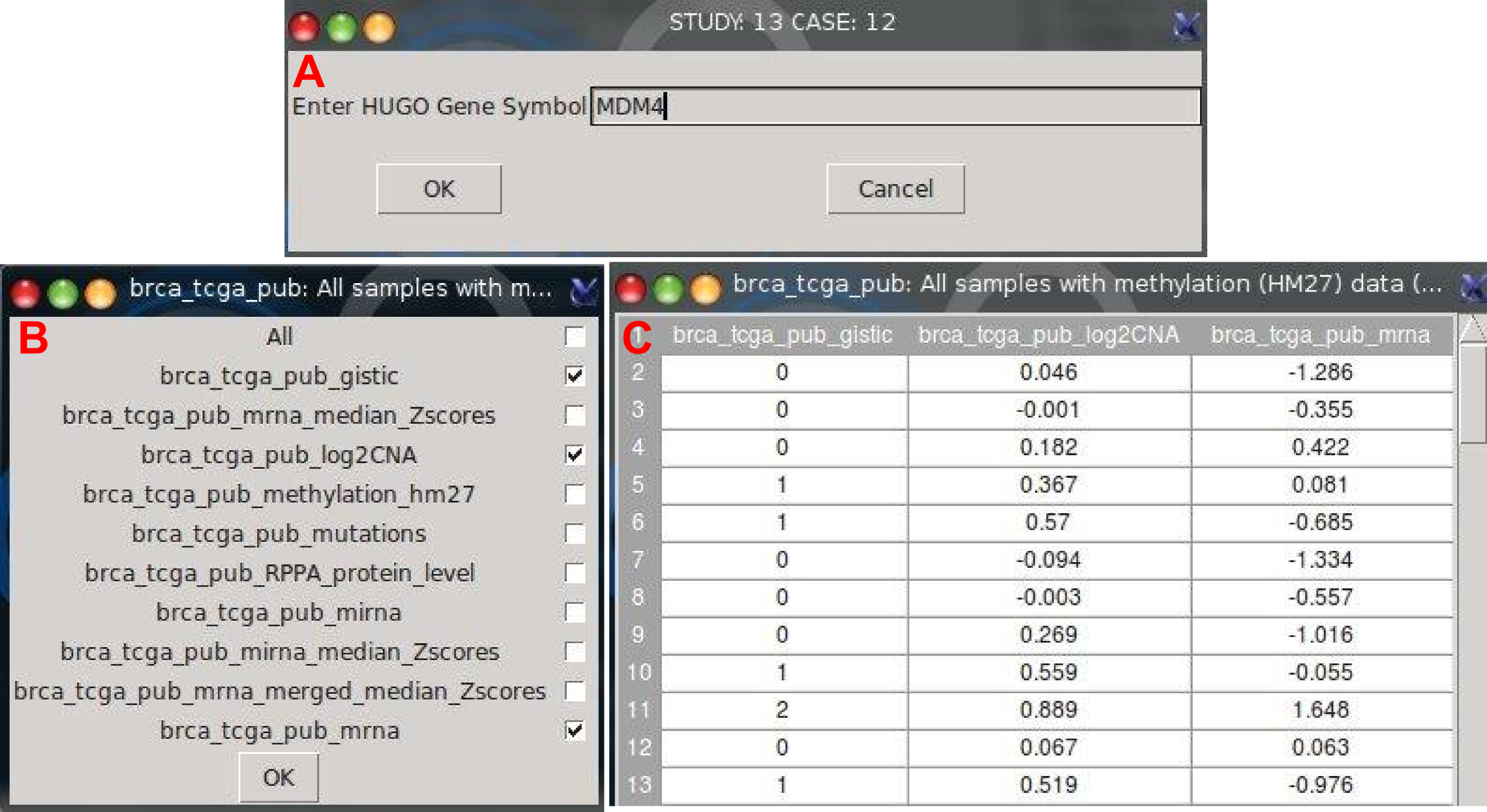Select brca_tcga_pub_mrna column header

pyautogui.click(x=1320, y=335)
